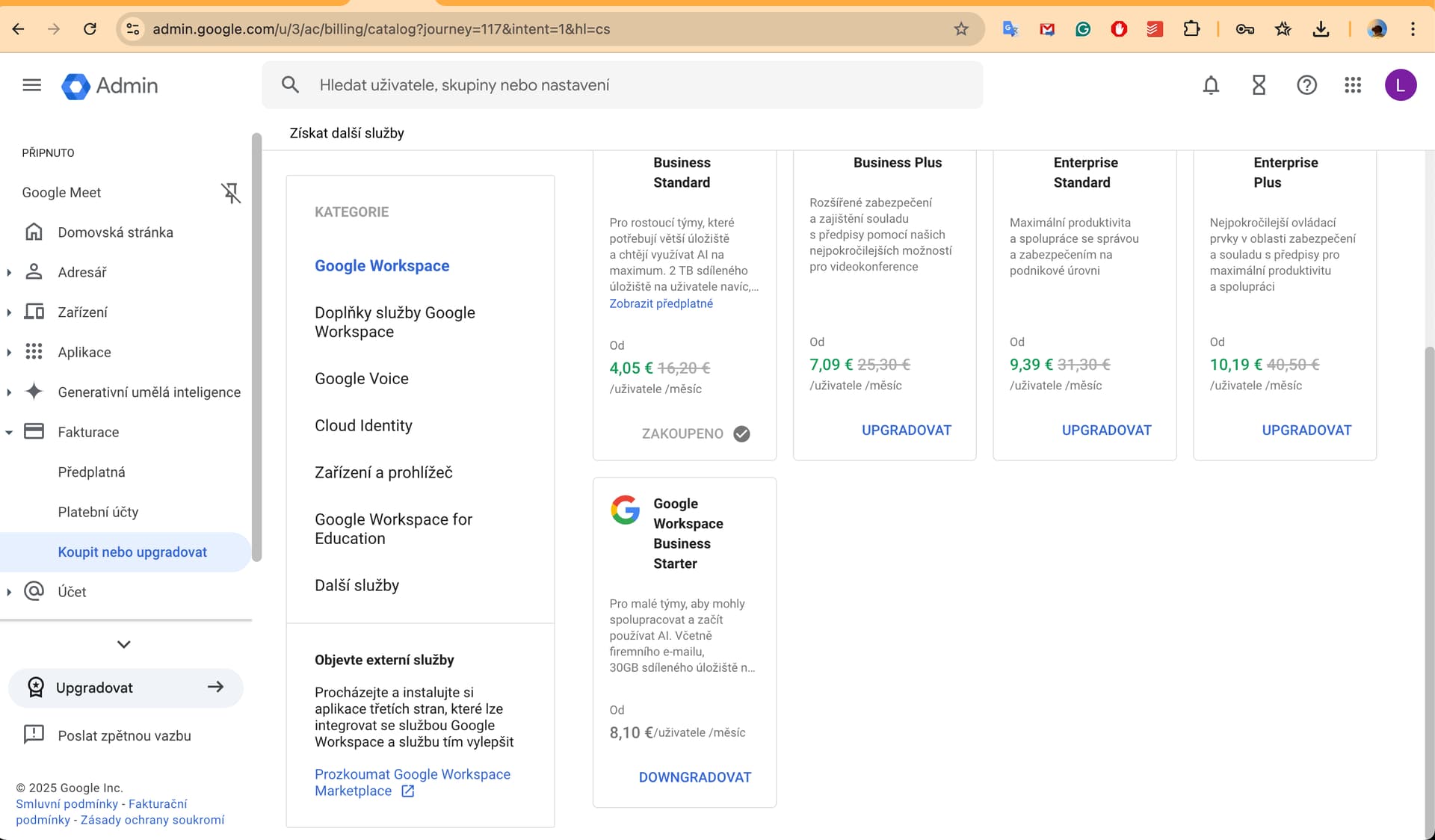The image size is (1435, 840).
Task: Open Chrome three-dot menu
Action: [1413, 29]
